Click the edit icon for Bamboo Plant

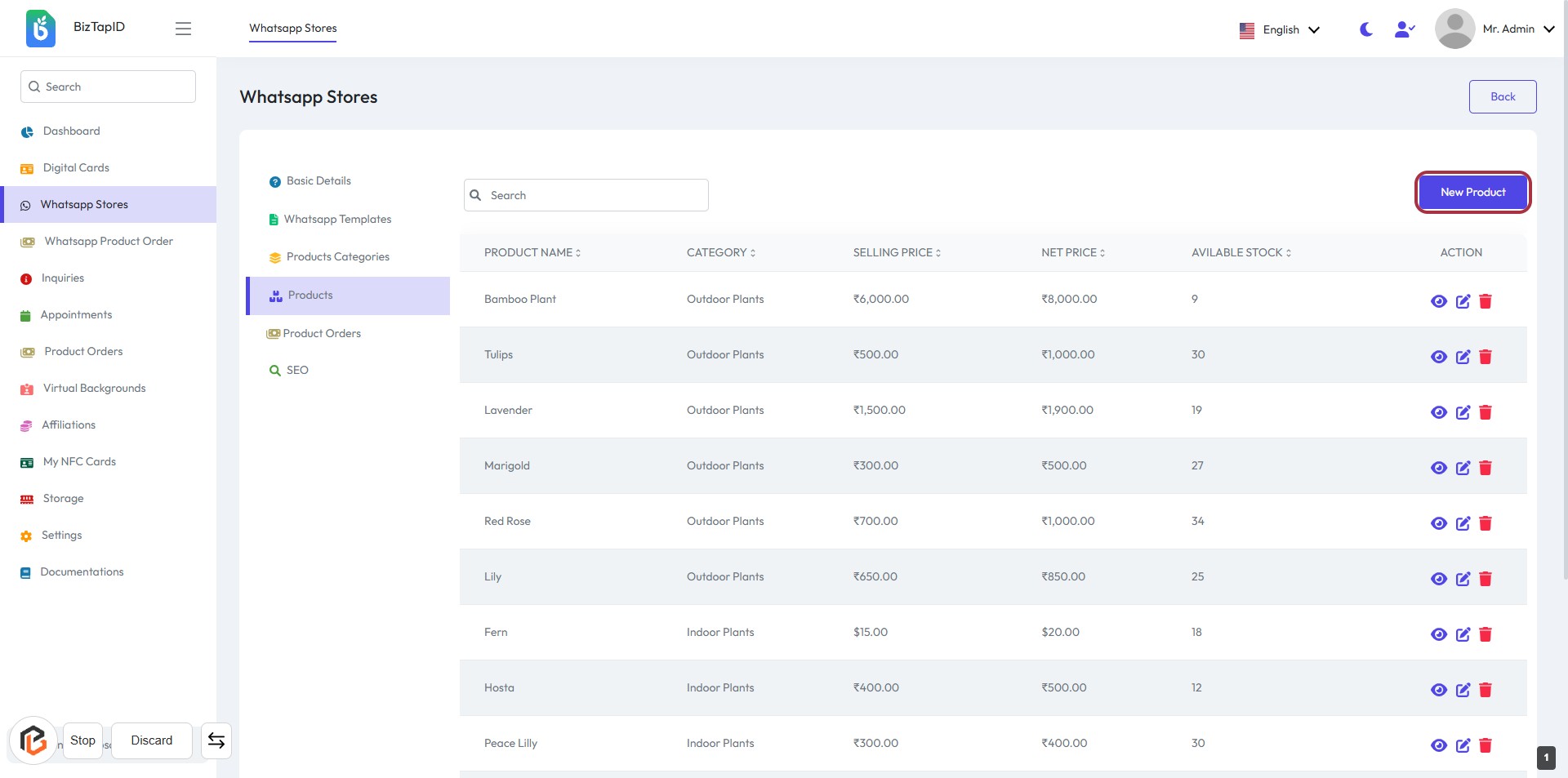(x=1463, y=301)
